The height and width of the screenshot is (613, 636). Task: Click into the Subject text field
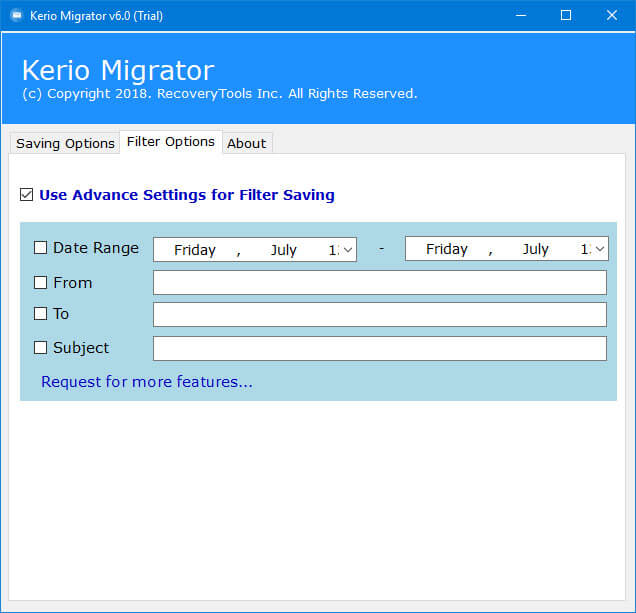380,348
